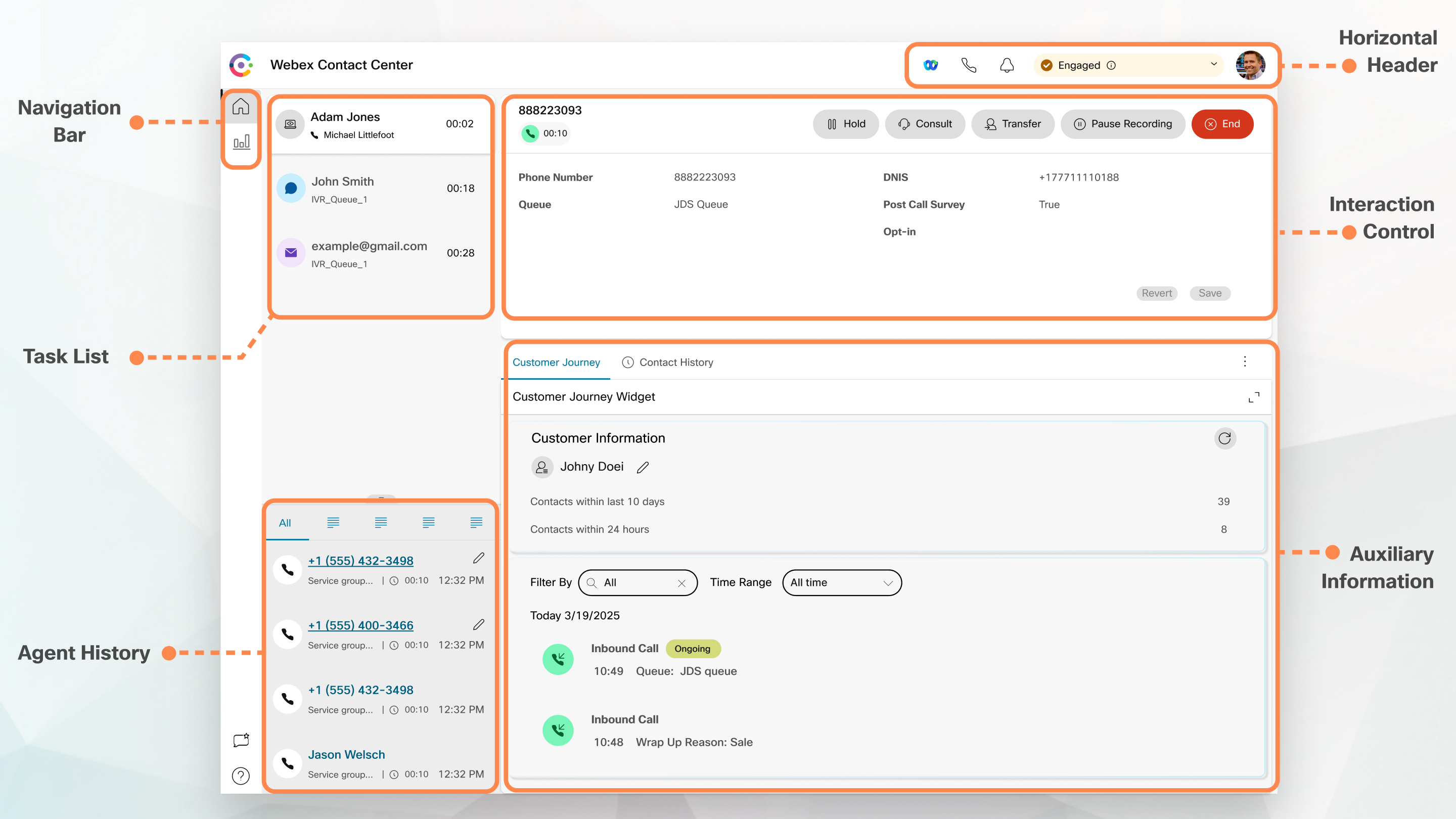Viewport: 1456px width, 819px height.
Task: Open the feedback chat icon in sidebar
Action: pyautogui.click(x=241, y=741)
